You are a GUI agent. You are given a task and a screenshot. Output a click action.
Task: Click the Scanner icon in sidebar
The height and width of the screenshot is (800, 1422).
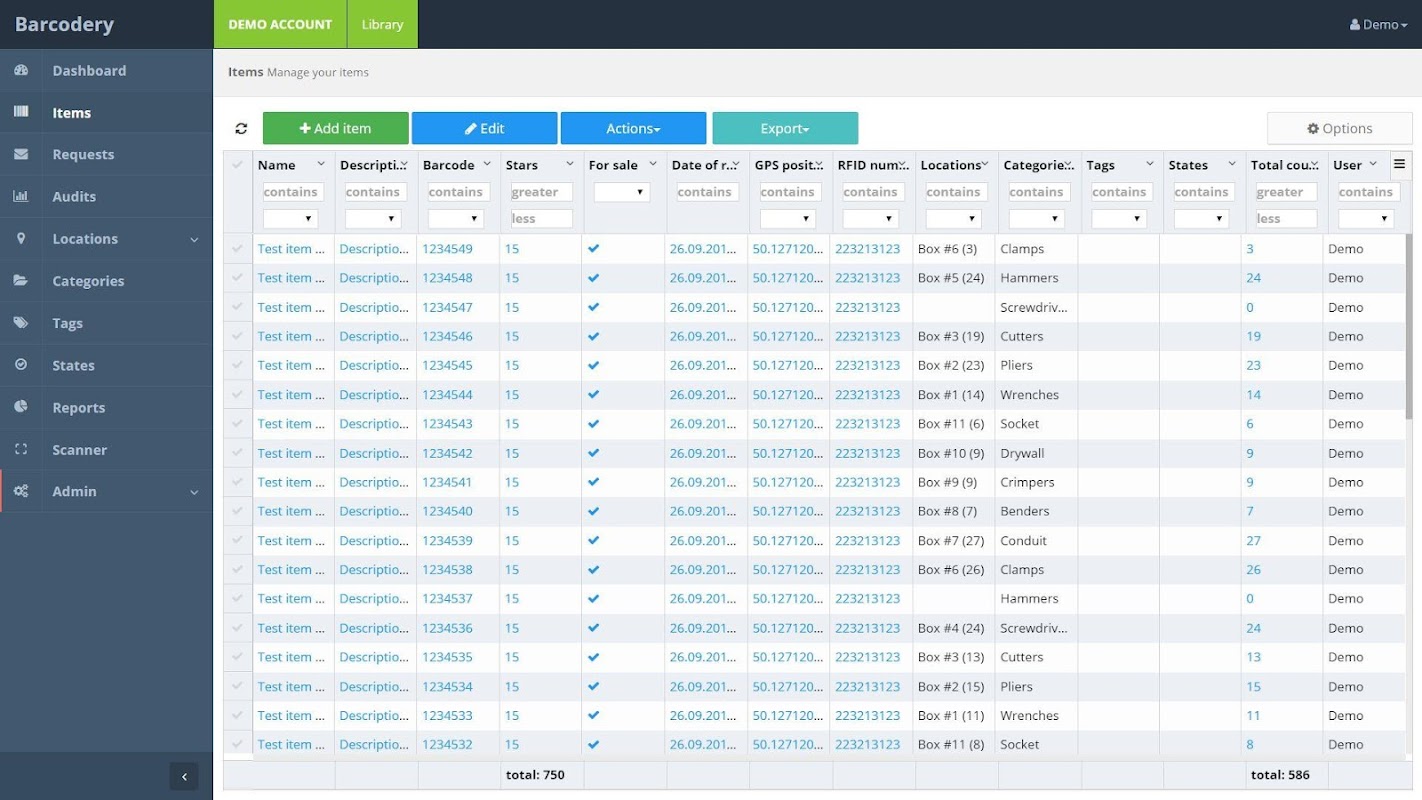point(21,450)
